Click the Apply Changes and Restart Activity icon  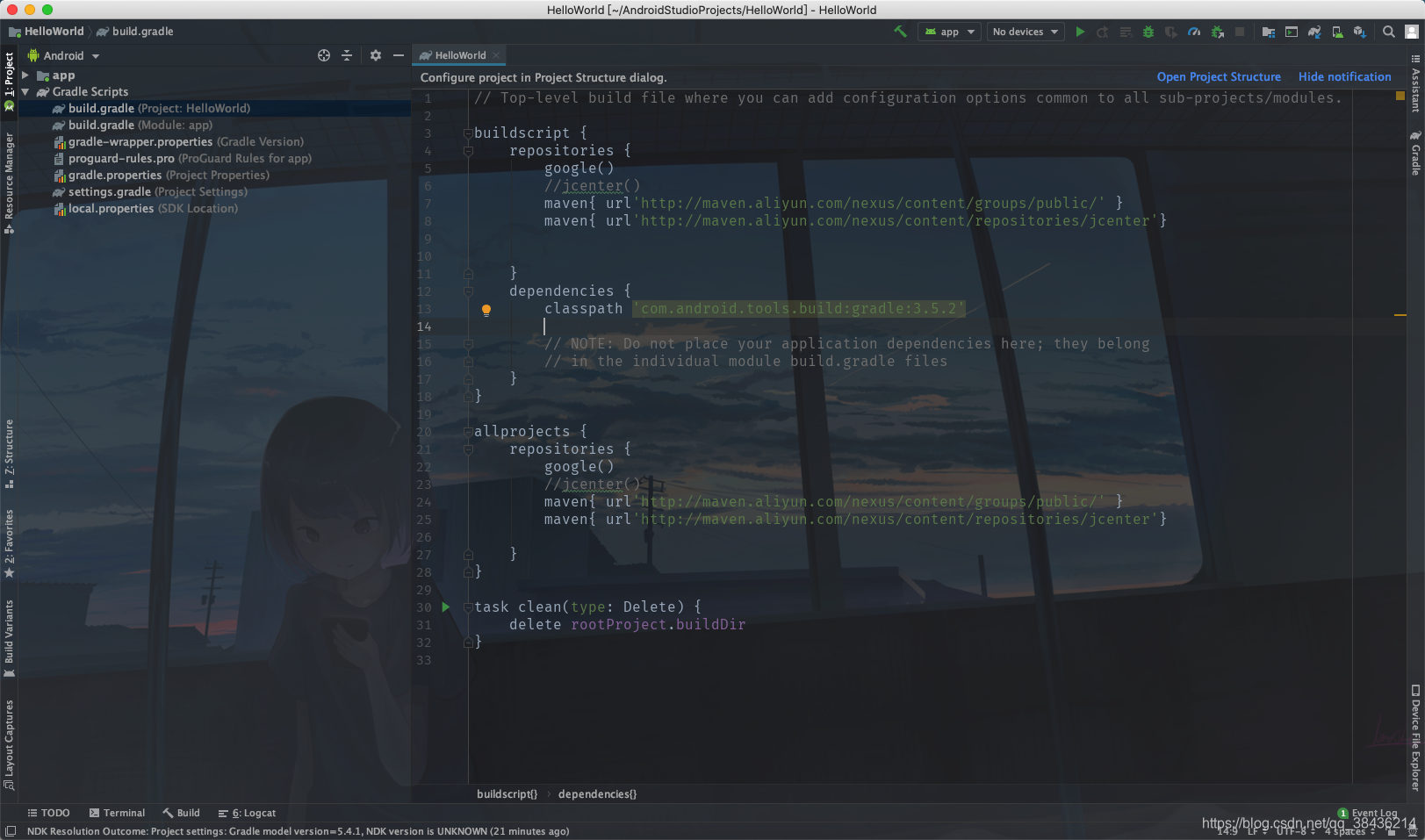click(1103, 32)
